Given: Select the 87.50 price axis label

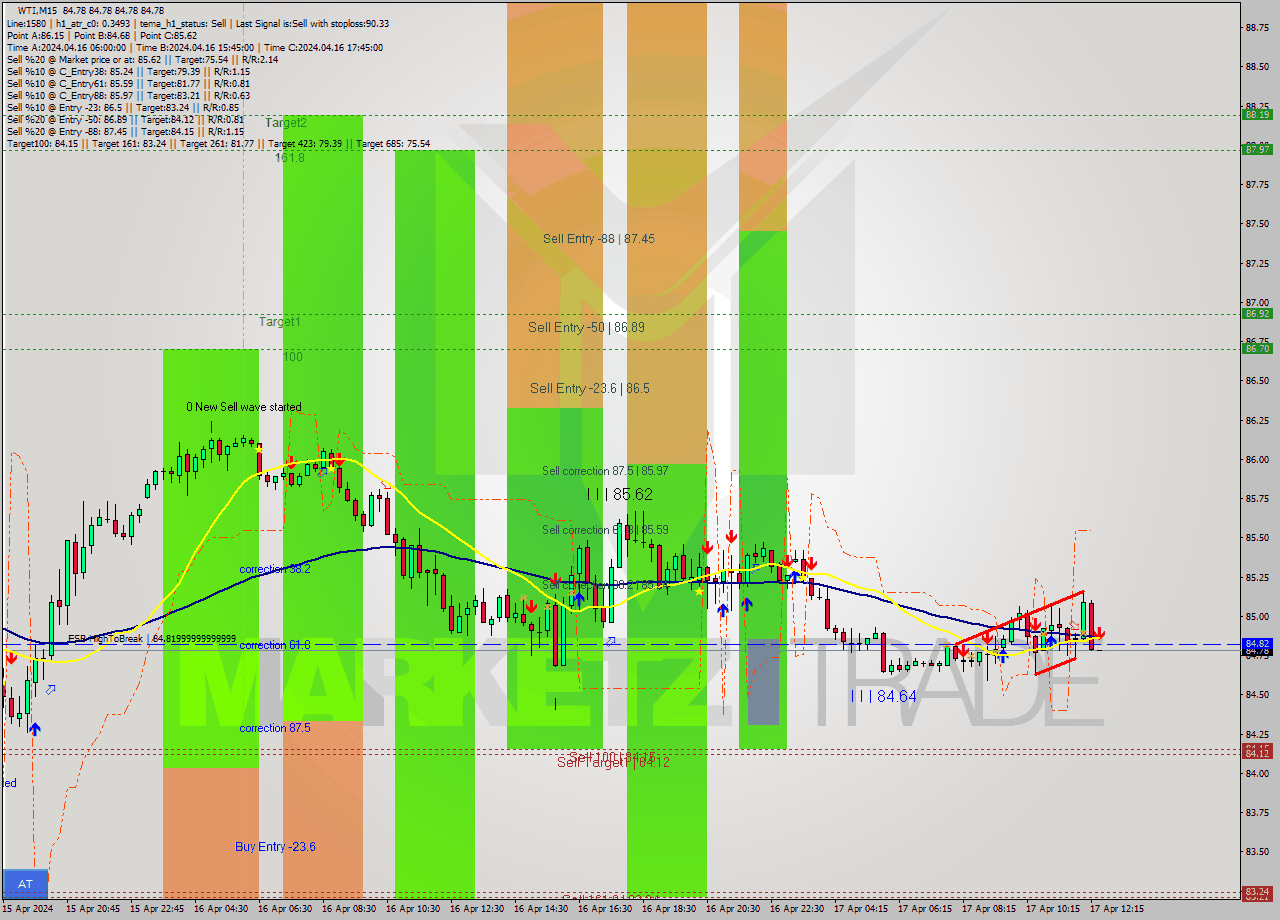Looking at the screenshot, I should [x=1257, y=224].
